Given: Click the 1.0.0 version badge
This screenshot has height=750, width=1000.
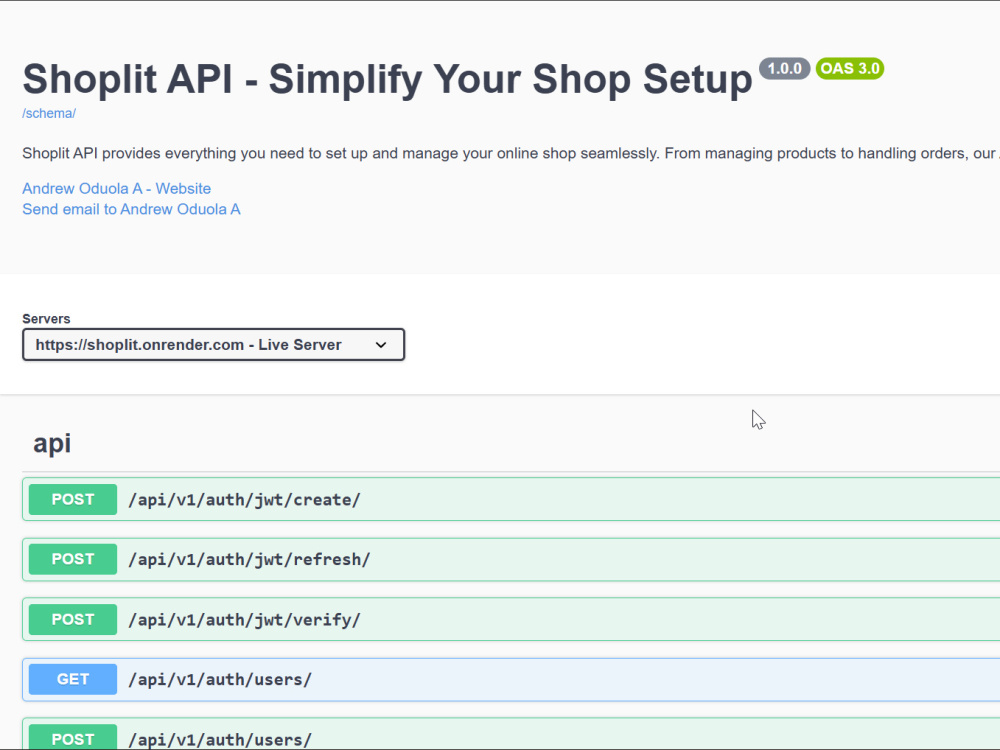Looking at the screenshot, I should [784, 68].
